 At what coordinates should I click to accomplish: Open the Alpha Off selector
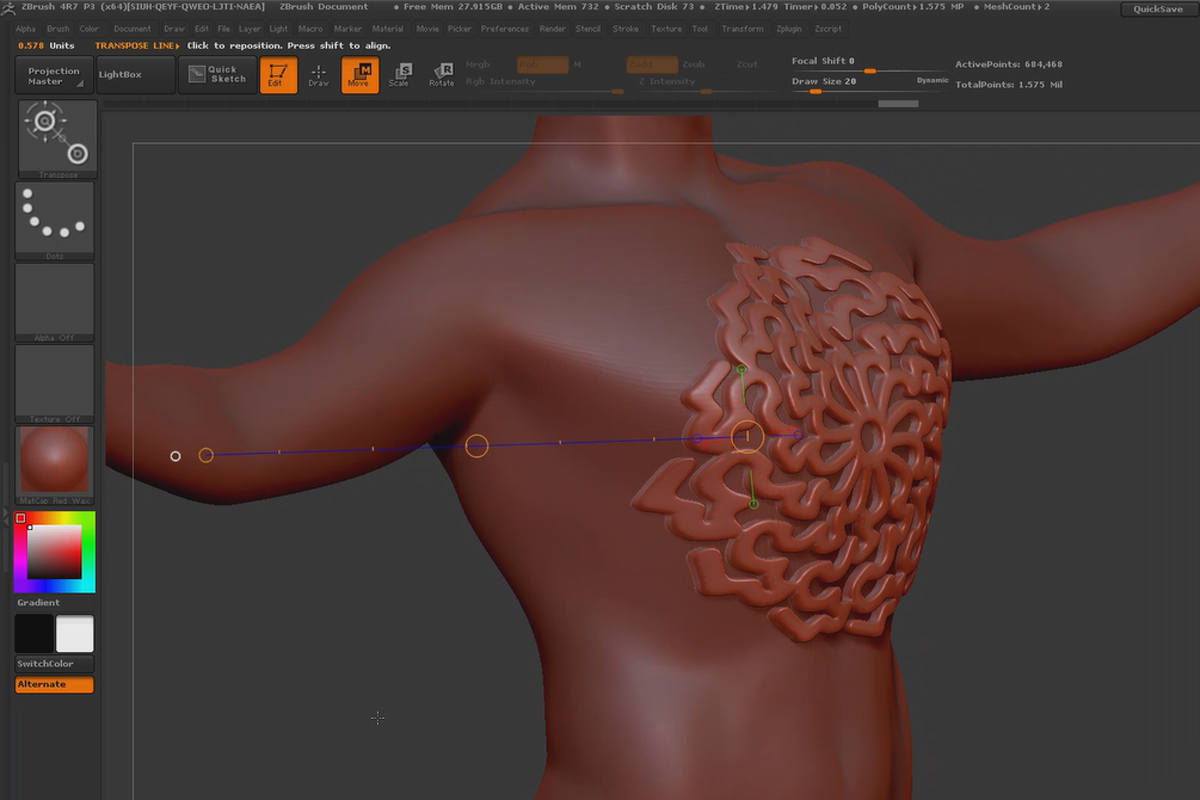[x=55, y=302]
